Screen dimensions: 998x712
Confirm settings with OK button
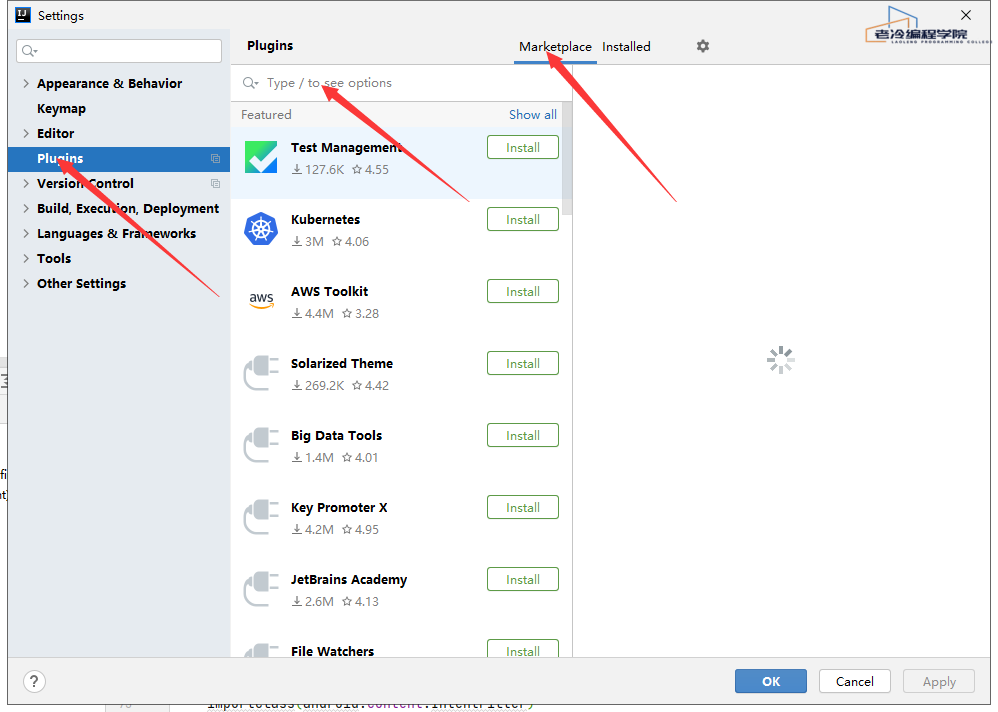tap(771, 681)
